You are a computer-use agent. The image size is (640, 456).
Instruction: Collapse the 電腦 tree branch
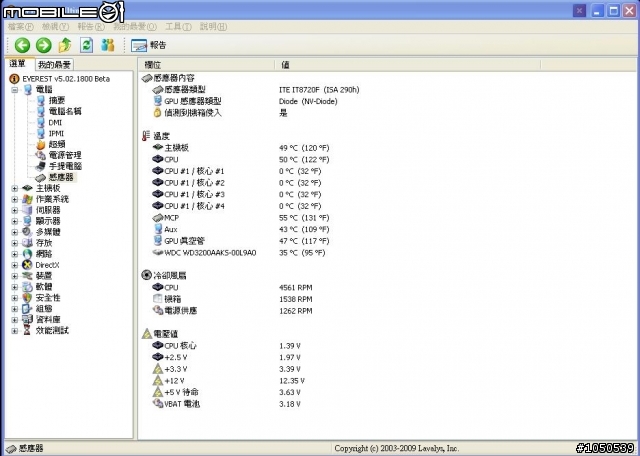[15, 90]
